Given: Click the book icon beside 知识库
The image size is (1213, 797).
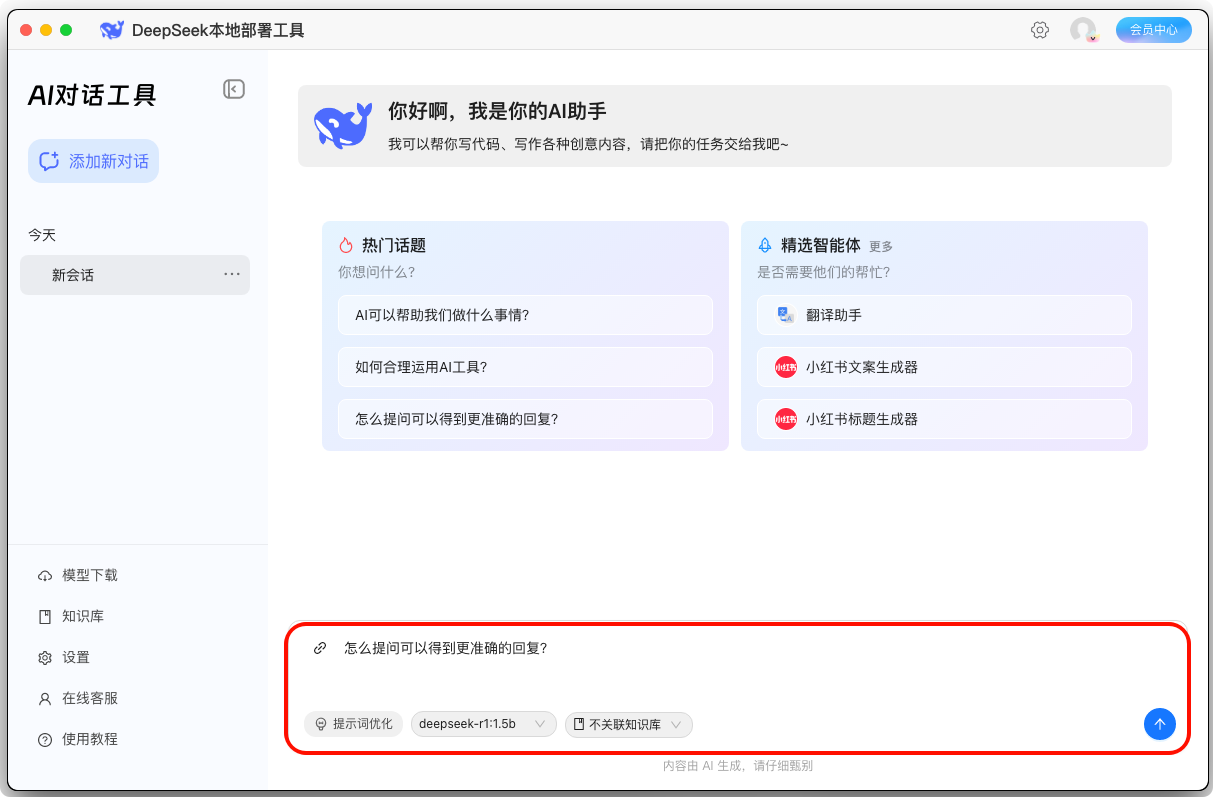Looking at the screenshot, I should click(x=45, y=617).
